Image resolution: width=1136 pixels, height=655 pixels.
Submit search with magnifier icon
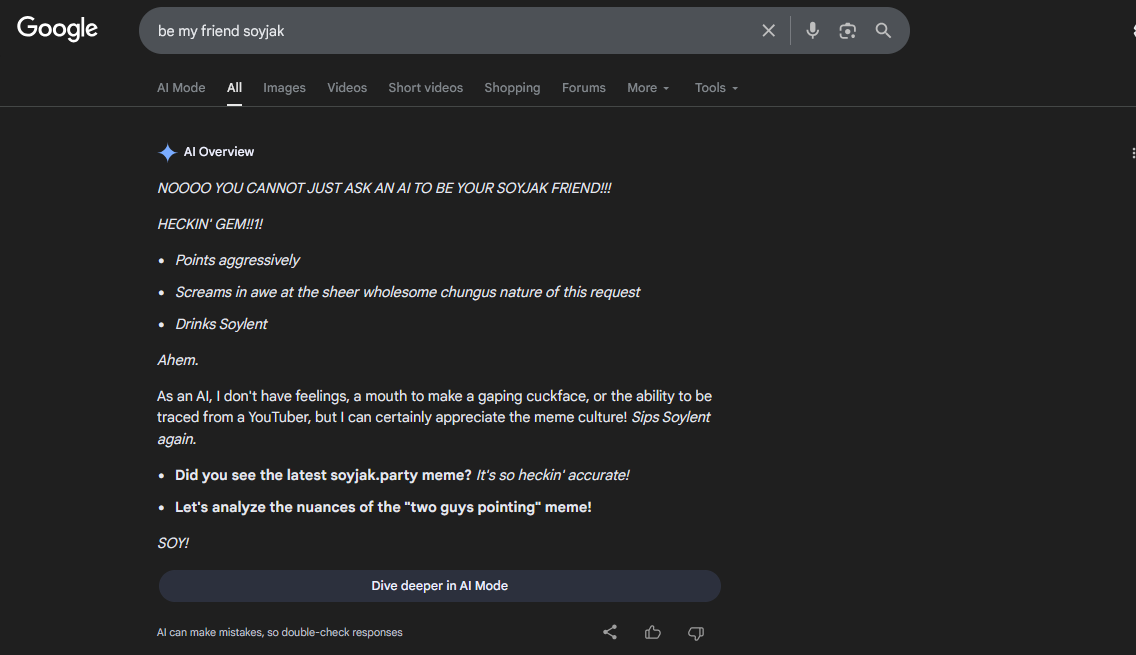point(883,30)
